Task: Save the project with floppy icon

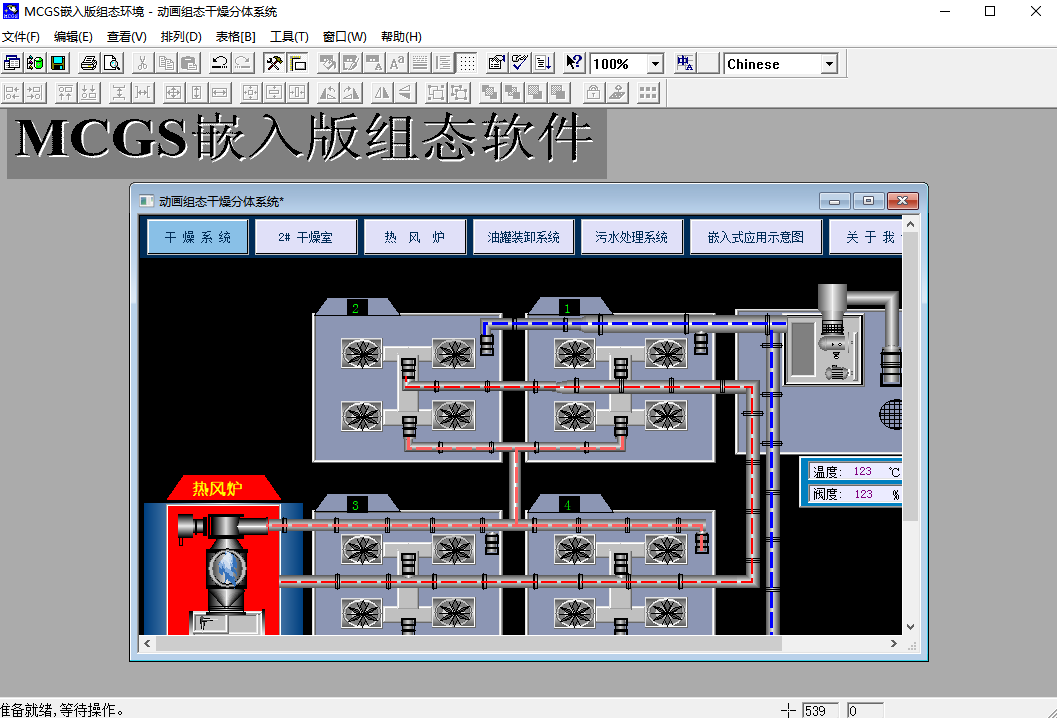Action: tap(58, 63)
